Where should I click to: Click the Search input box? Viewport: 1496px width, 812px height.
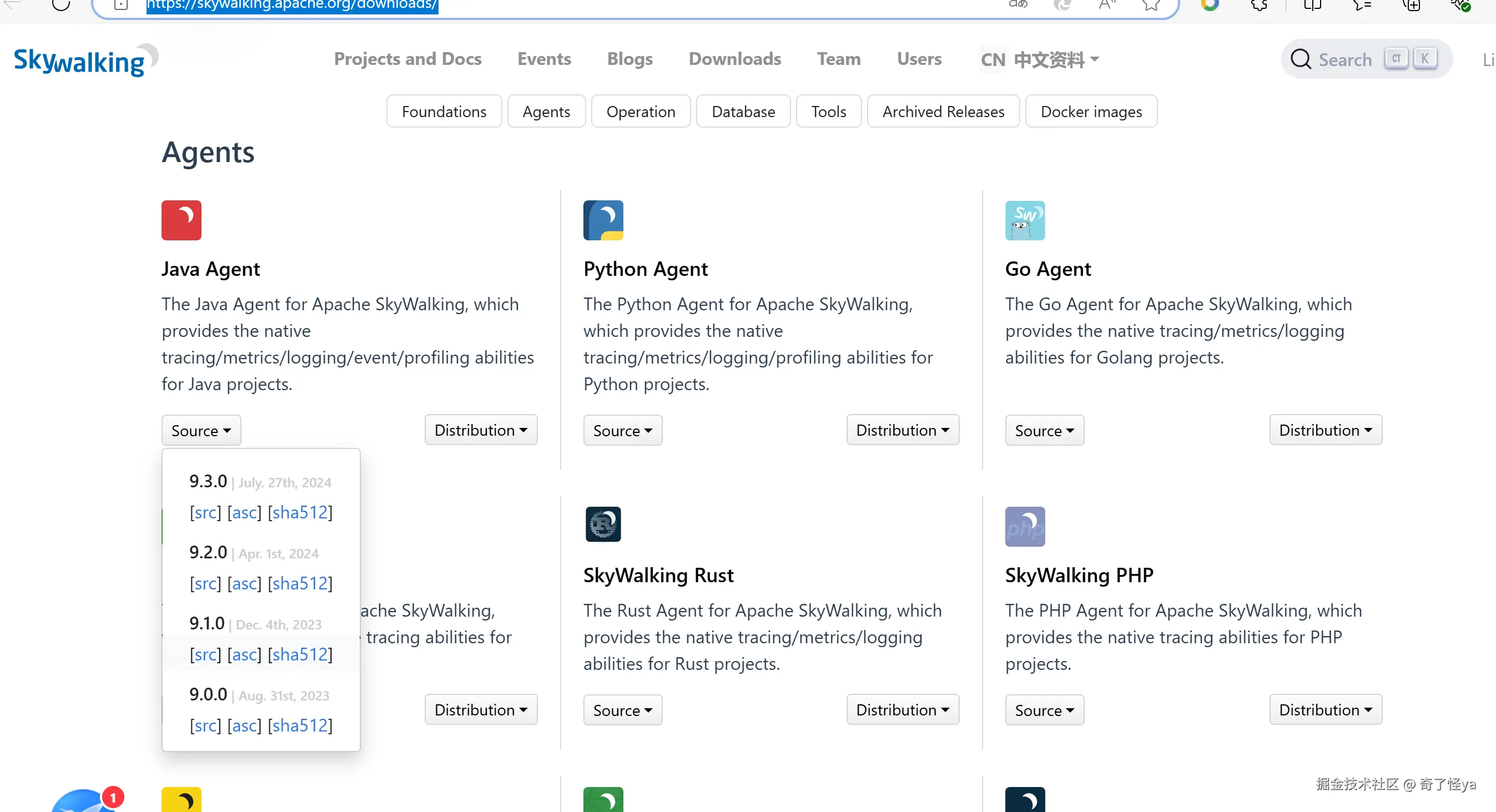click(1344, 60)
